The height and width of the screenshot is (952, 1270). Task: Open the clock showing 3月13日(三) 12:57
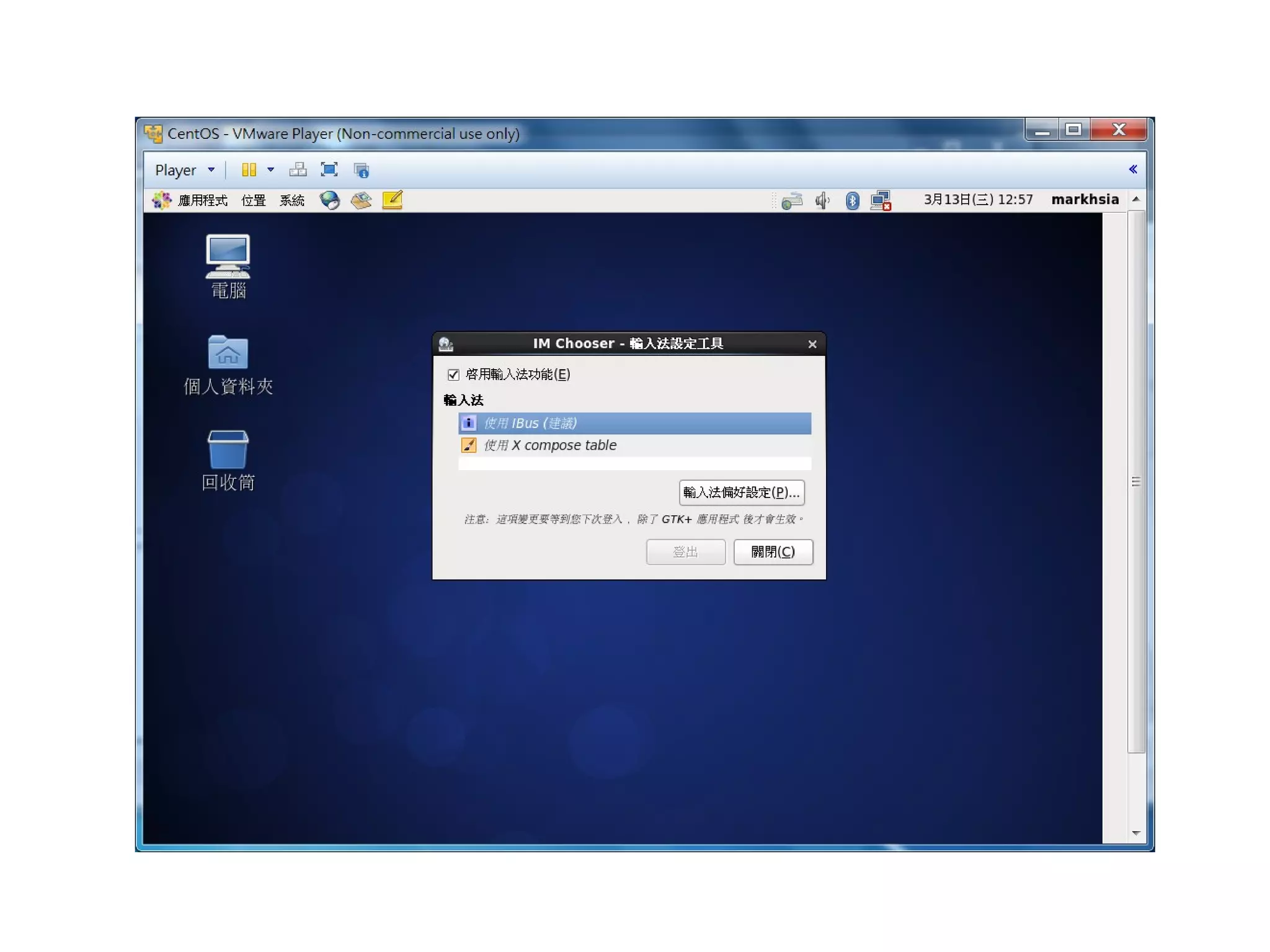[x=978, y=200]
